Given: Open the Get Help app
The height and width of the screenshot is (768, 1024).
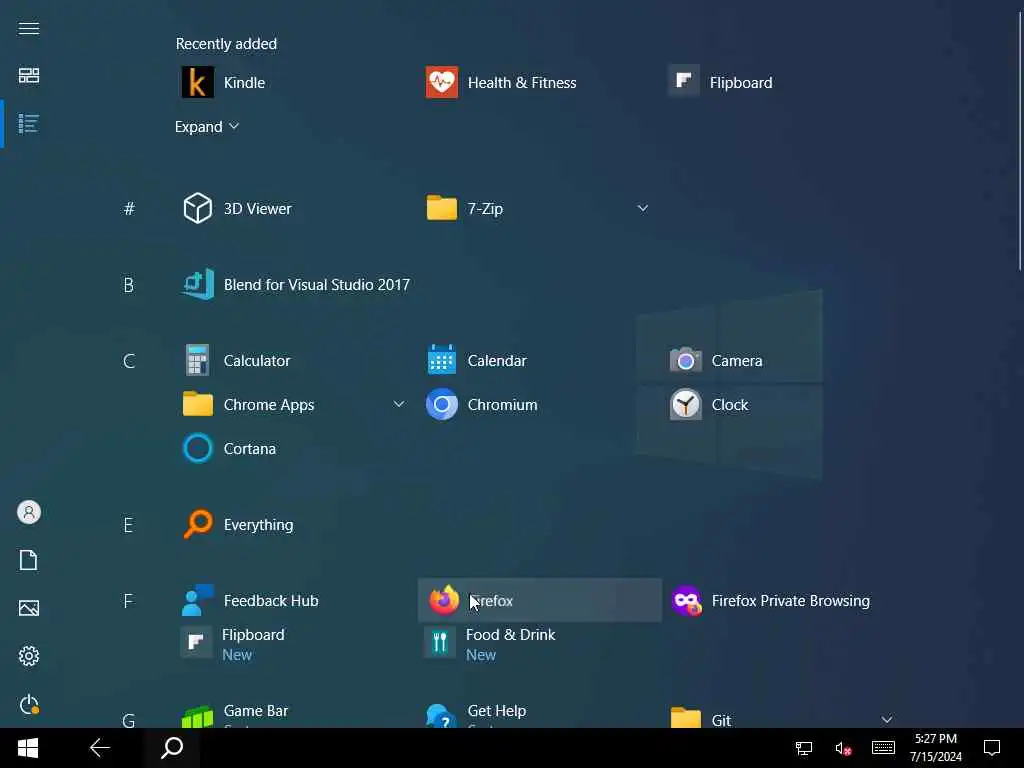Looking at the screenshot, I should click(476, 714).
